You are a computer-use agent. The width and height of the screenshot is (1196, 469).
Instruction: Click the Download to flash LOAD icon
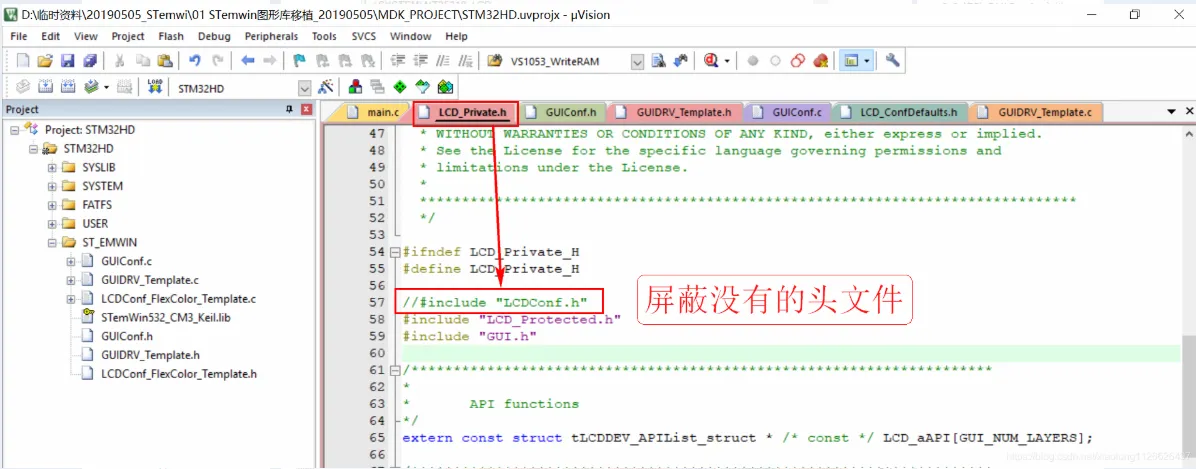point(155,87)
